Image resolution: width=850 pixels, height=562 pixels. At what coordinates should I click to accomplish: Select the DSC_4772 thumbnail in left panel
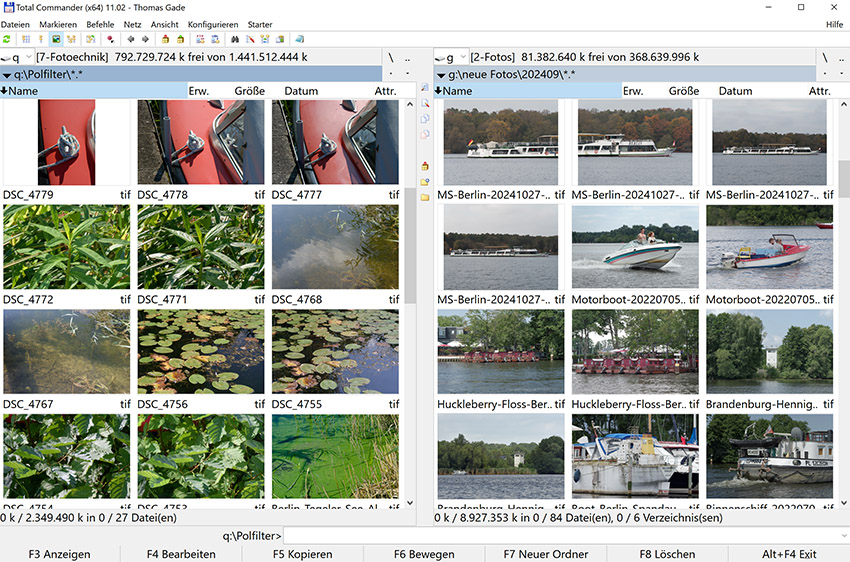tap(66, 248)
